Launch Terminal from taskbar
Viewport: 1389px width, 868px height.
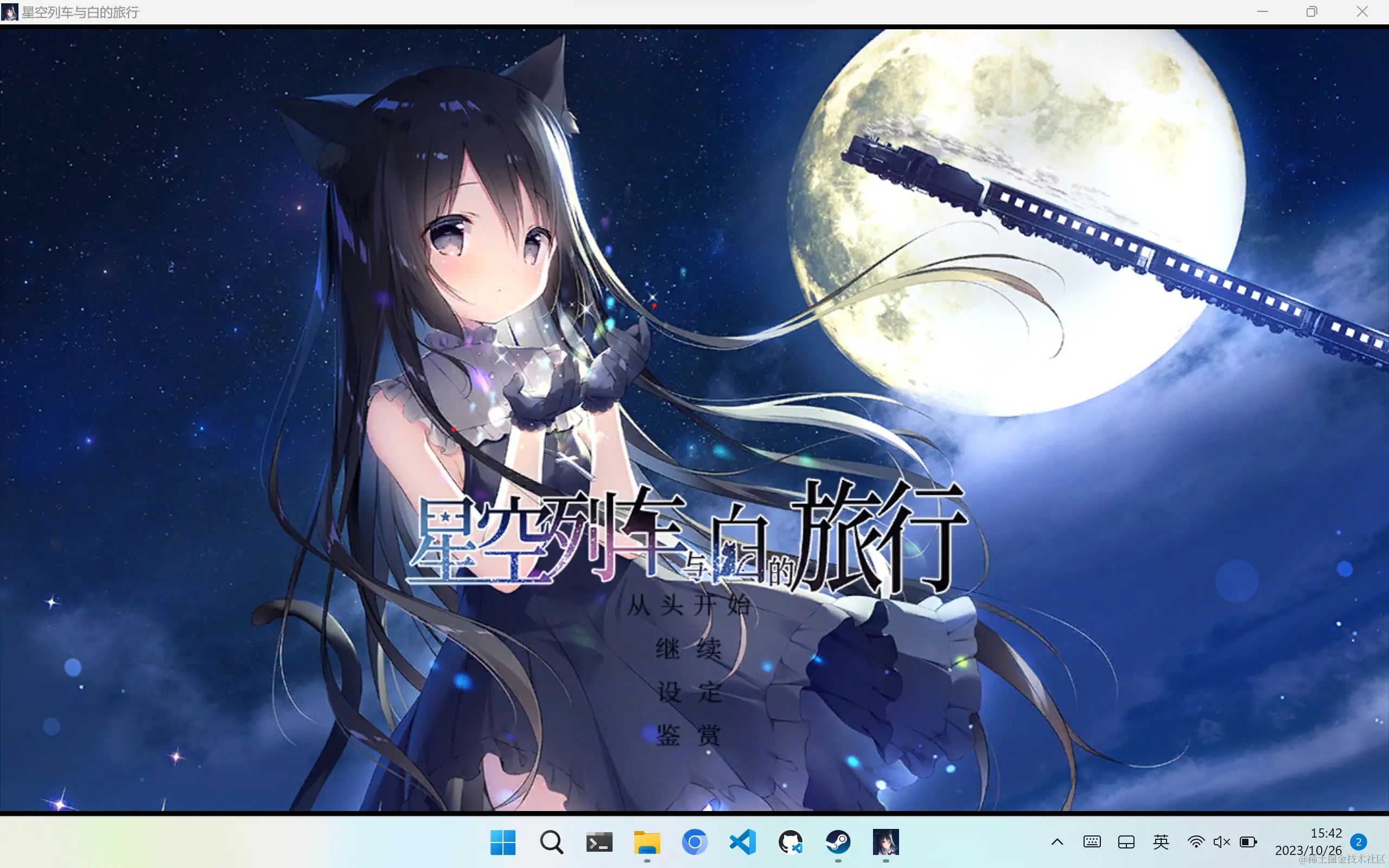pos(599,842)
